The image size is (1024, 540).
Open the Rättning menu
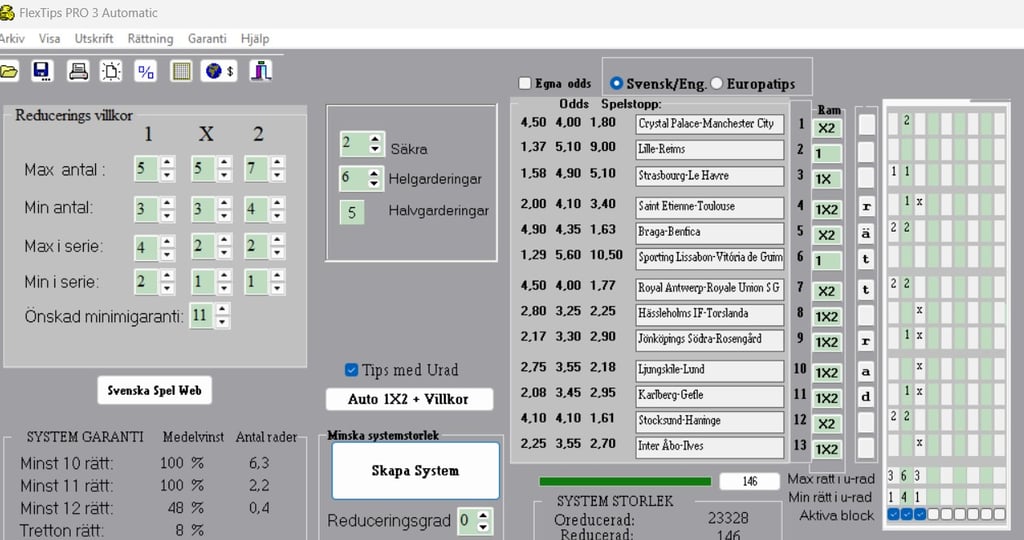(150, 39)
